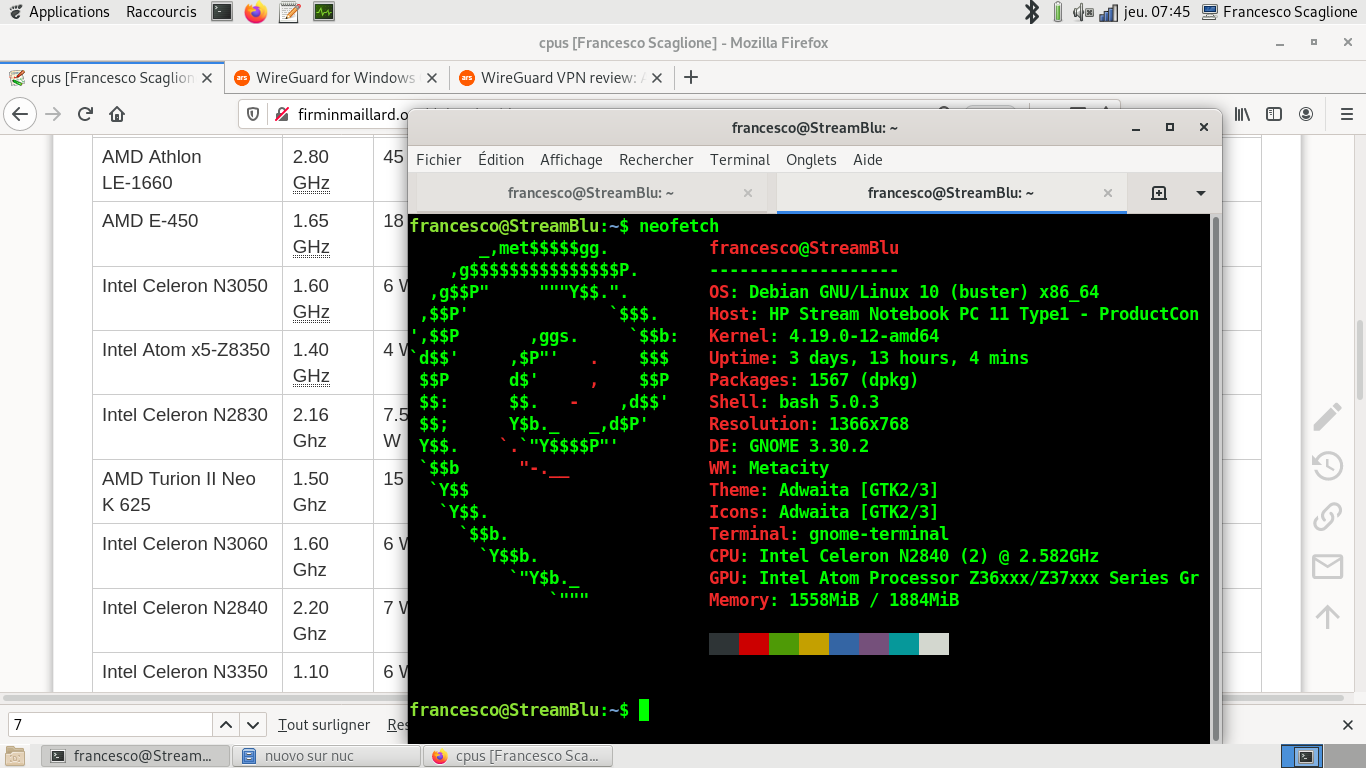Screen dimensions: 1366x768
Task: Click the red color block in neofetch output
Action: [x=754, y=644]
